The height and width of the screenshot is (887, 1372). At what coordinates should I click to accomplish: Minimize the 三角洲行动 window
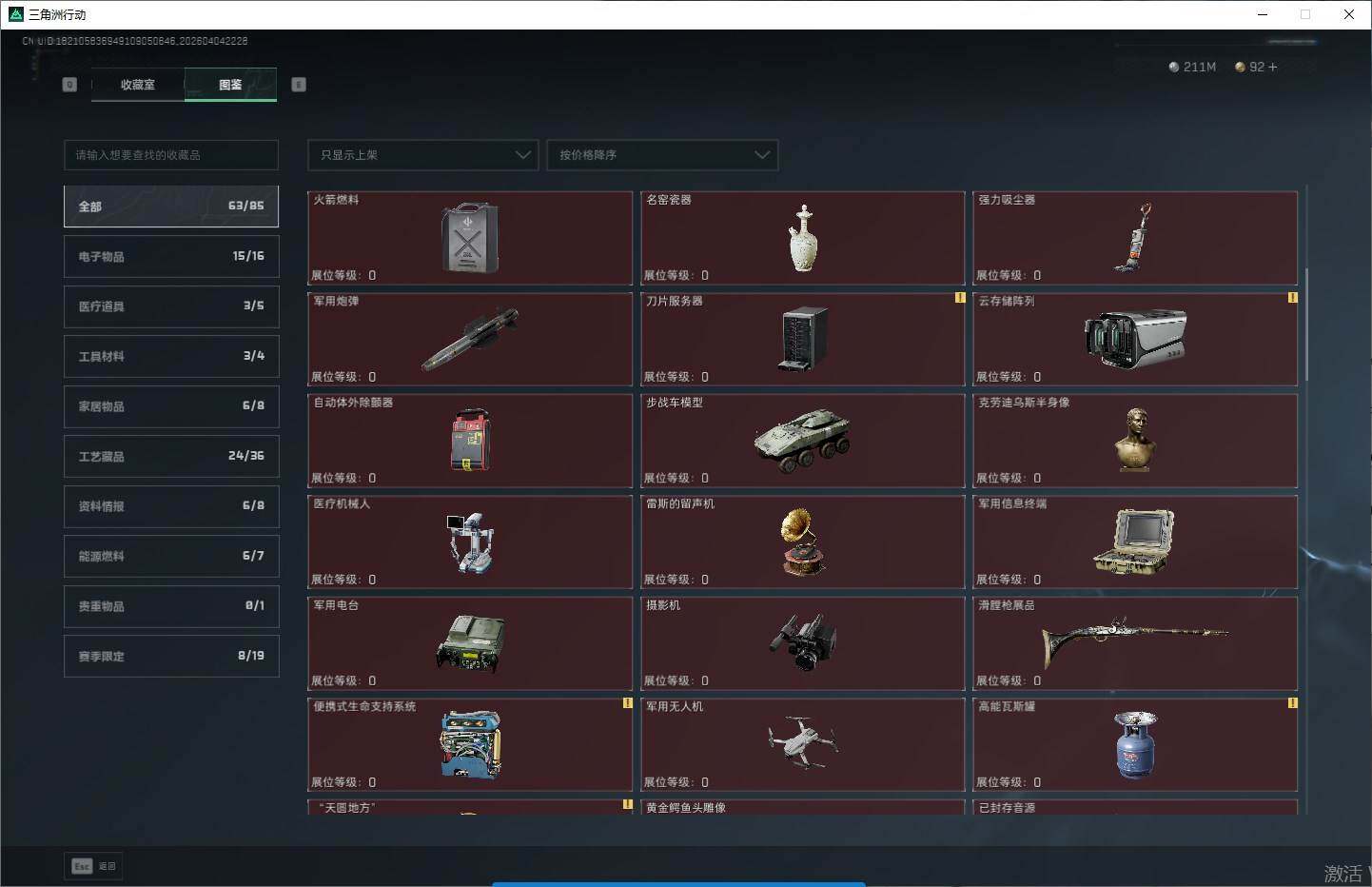1263,14
